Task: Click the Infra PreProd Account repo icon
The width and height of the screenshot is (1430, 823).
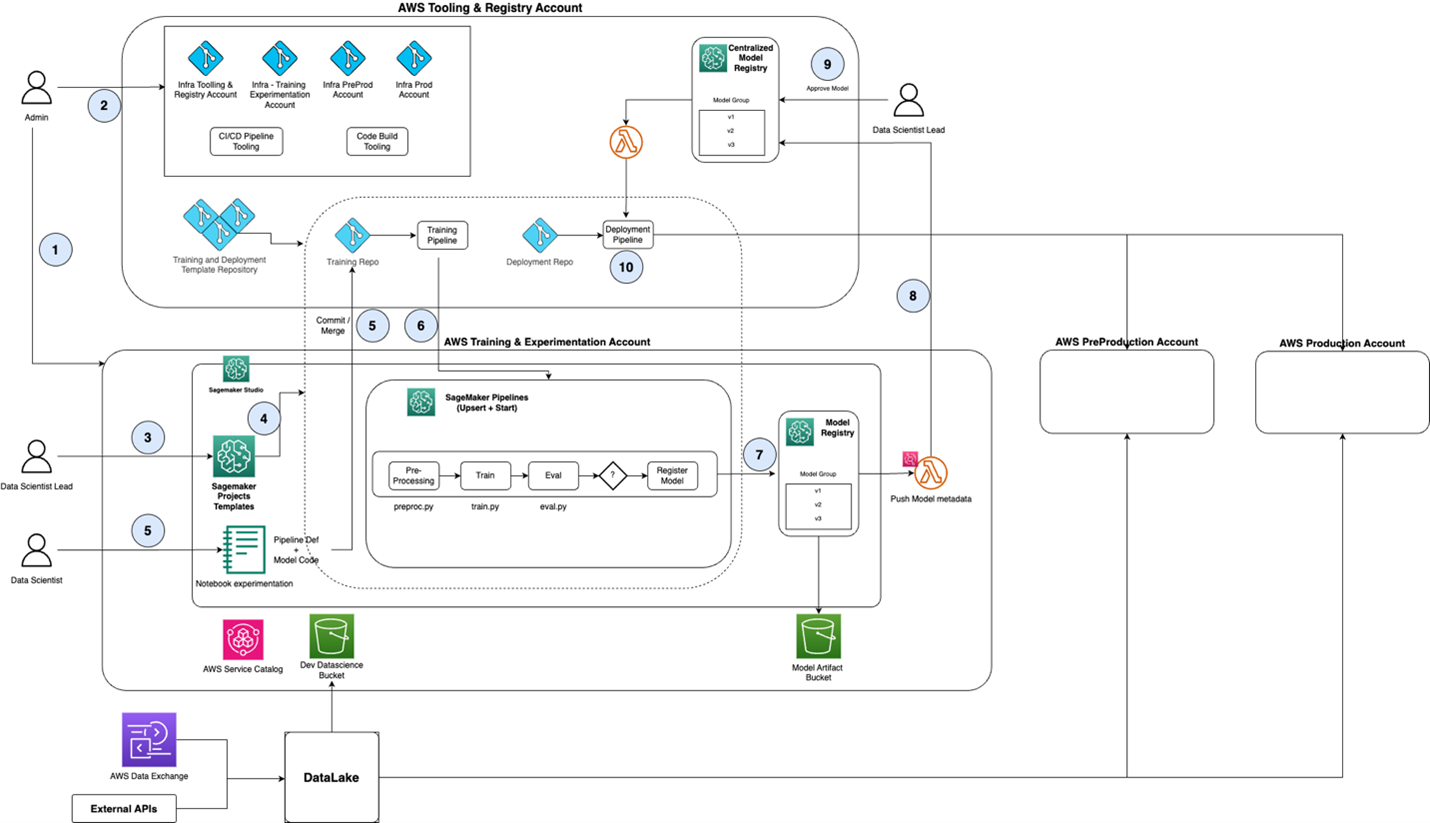Action: click(346, 56)
